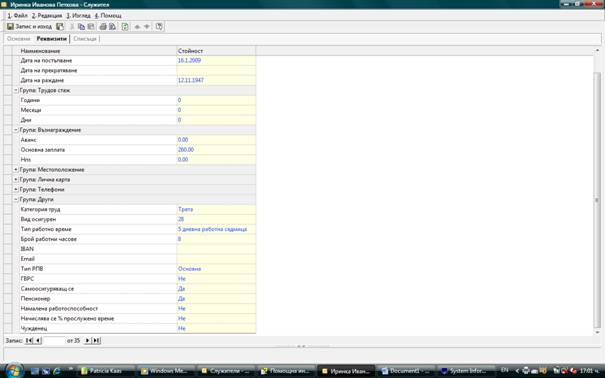Image resolution: width=605 pixels, height=378 pixels.
Task: Expand the 'Група: Местоположение' group
Action: pos(16,170)
